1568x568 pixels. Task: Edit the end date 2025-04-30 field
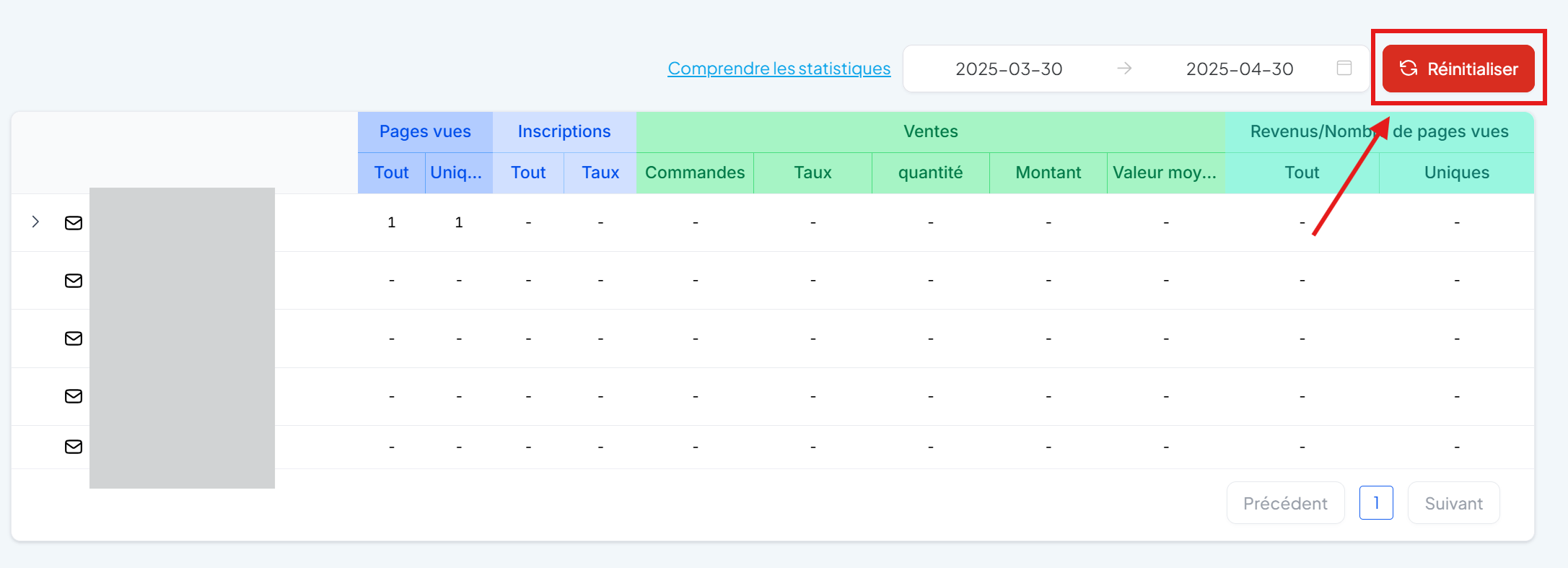tap(1239, 69)
